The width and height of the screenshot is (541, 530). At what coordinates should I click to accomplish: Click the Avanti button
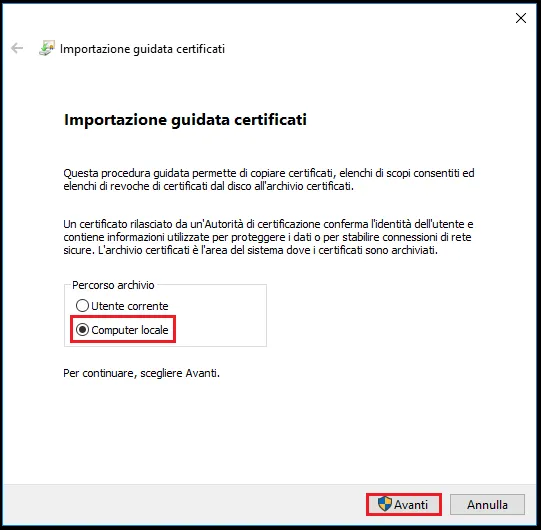(404, 504)
